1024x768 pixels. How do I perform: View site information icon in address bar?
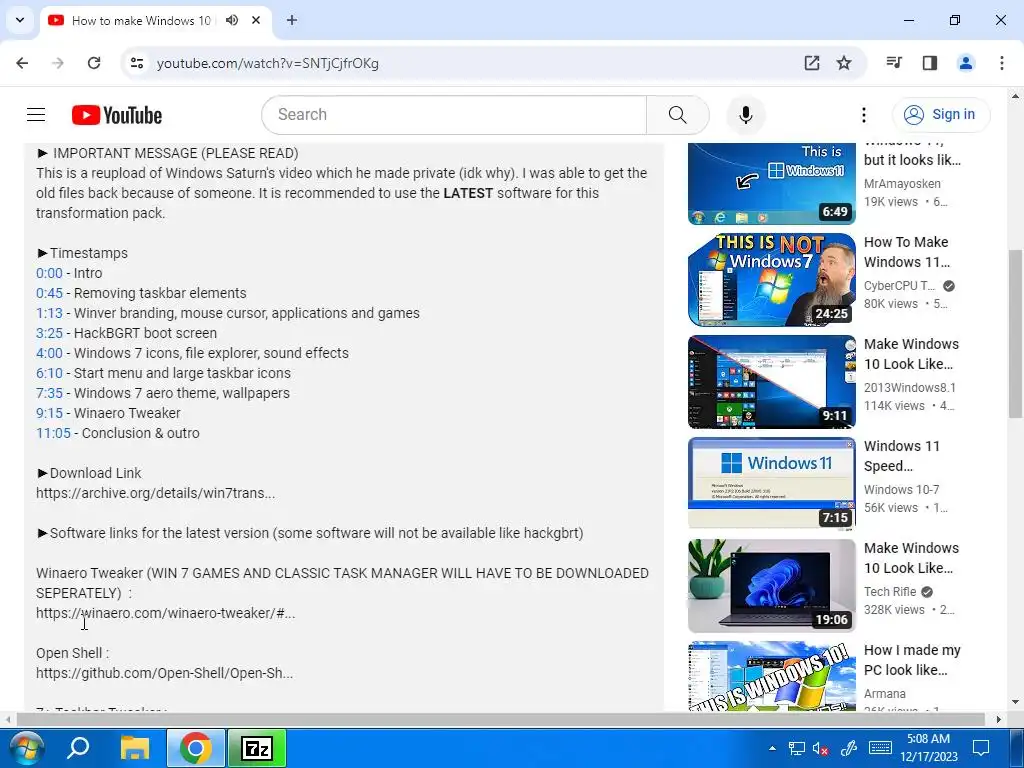[137, 63]
